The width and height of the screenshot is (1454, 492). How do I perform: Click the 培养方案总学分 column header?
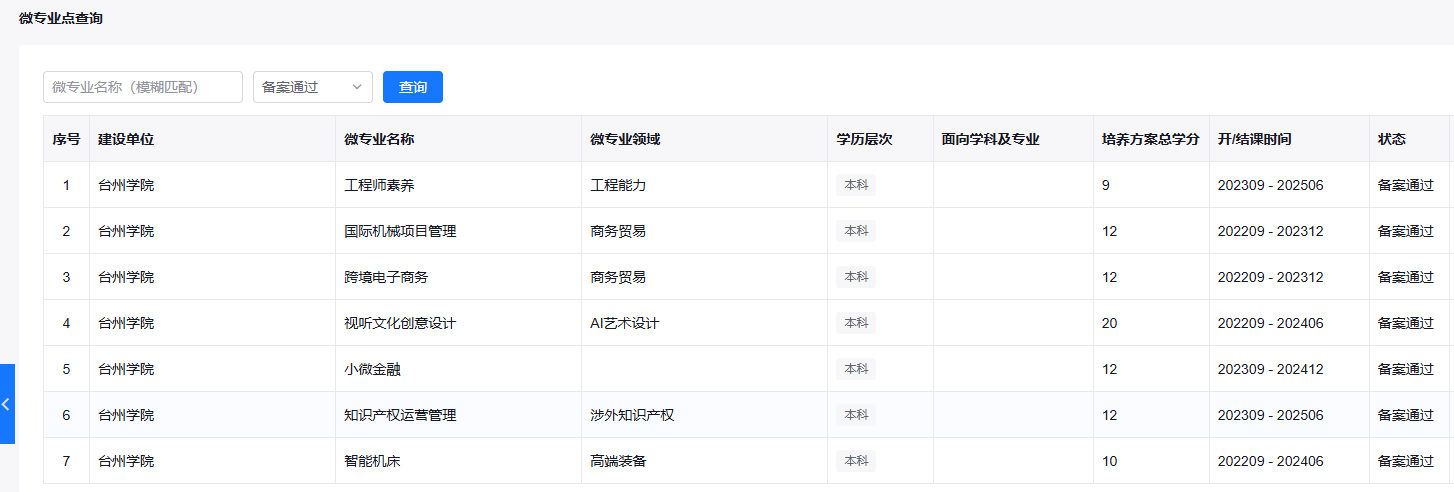(x=1150, y=139)
